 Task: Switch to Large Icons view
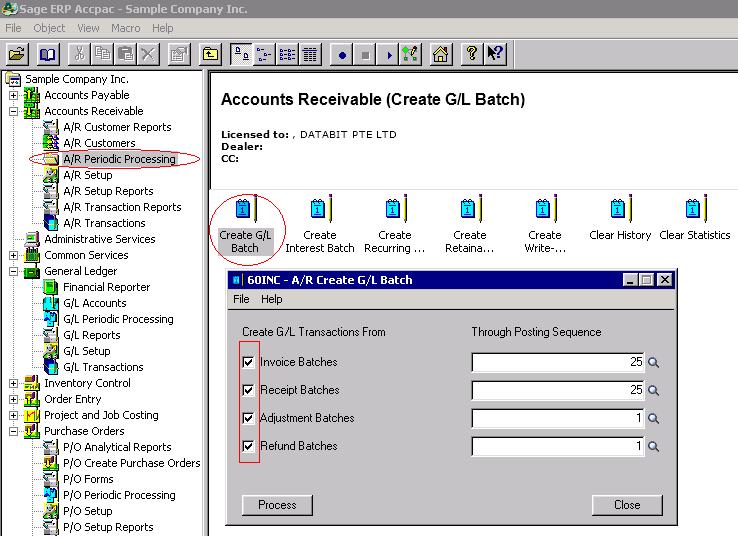(x=241, y=54)
